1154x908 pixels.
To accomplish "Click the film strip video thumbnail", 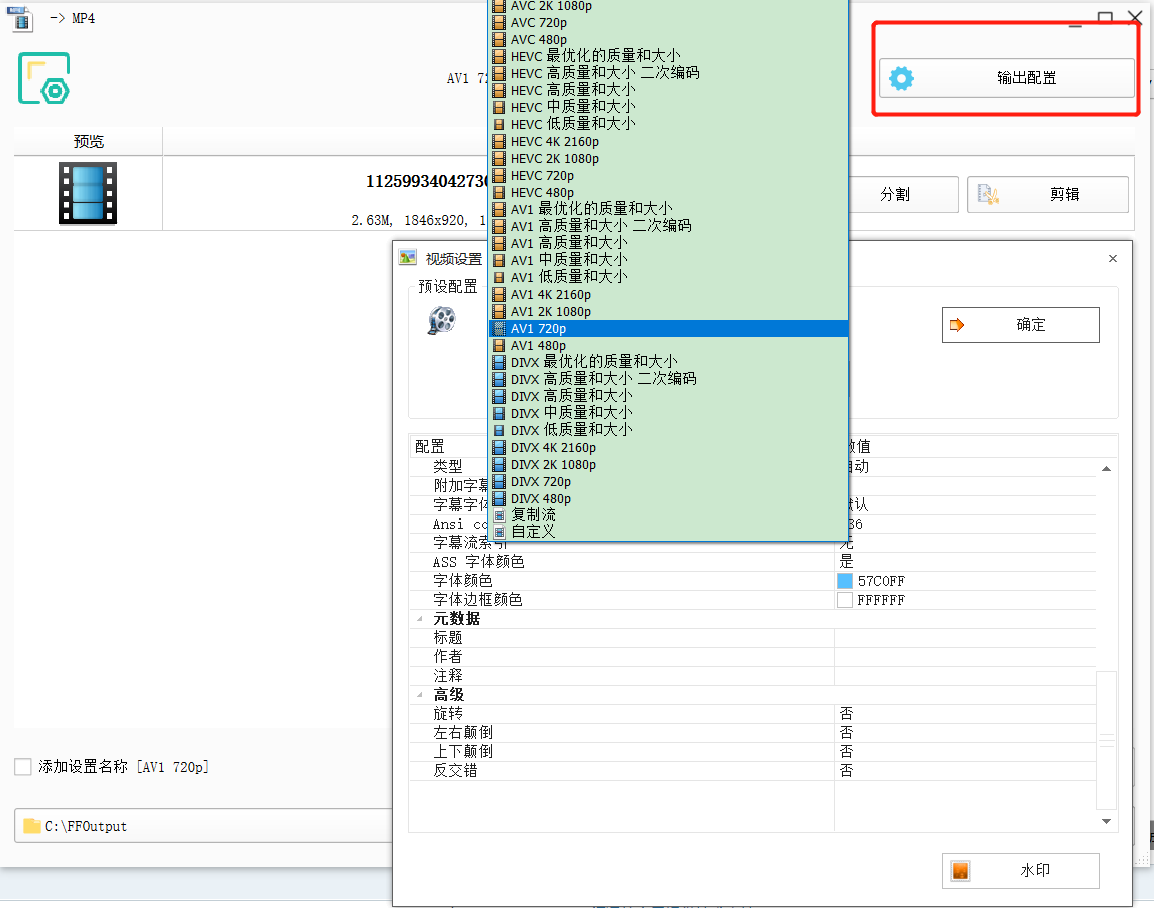I will [x=88, y=193].
